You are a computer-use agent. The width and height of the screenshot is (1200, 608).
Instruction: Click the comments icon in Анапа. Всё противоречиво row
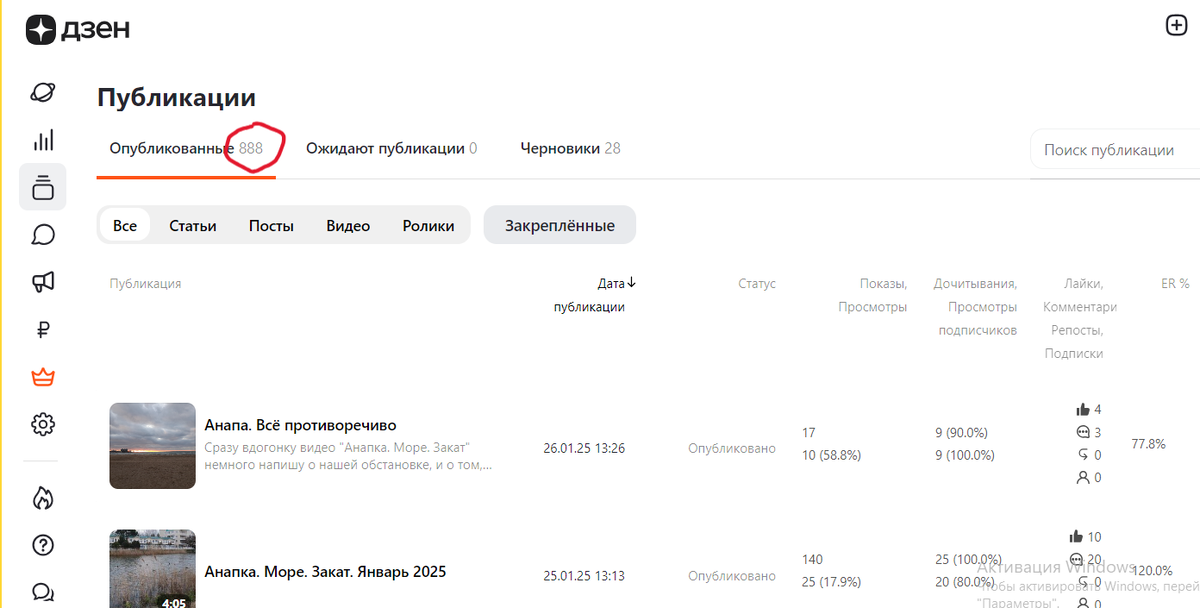click(1082, 432)
